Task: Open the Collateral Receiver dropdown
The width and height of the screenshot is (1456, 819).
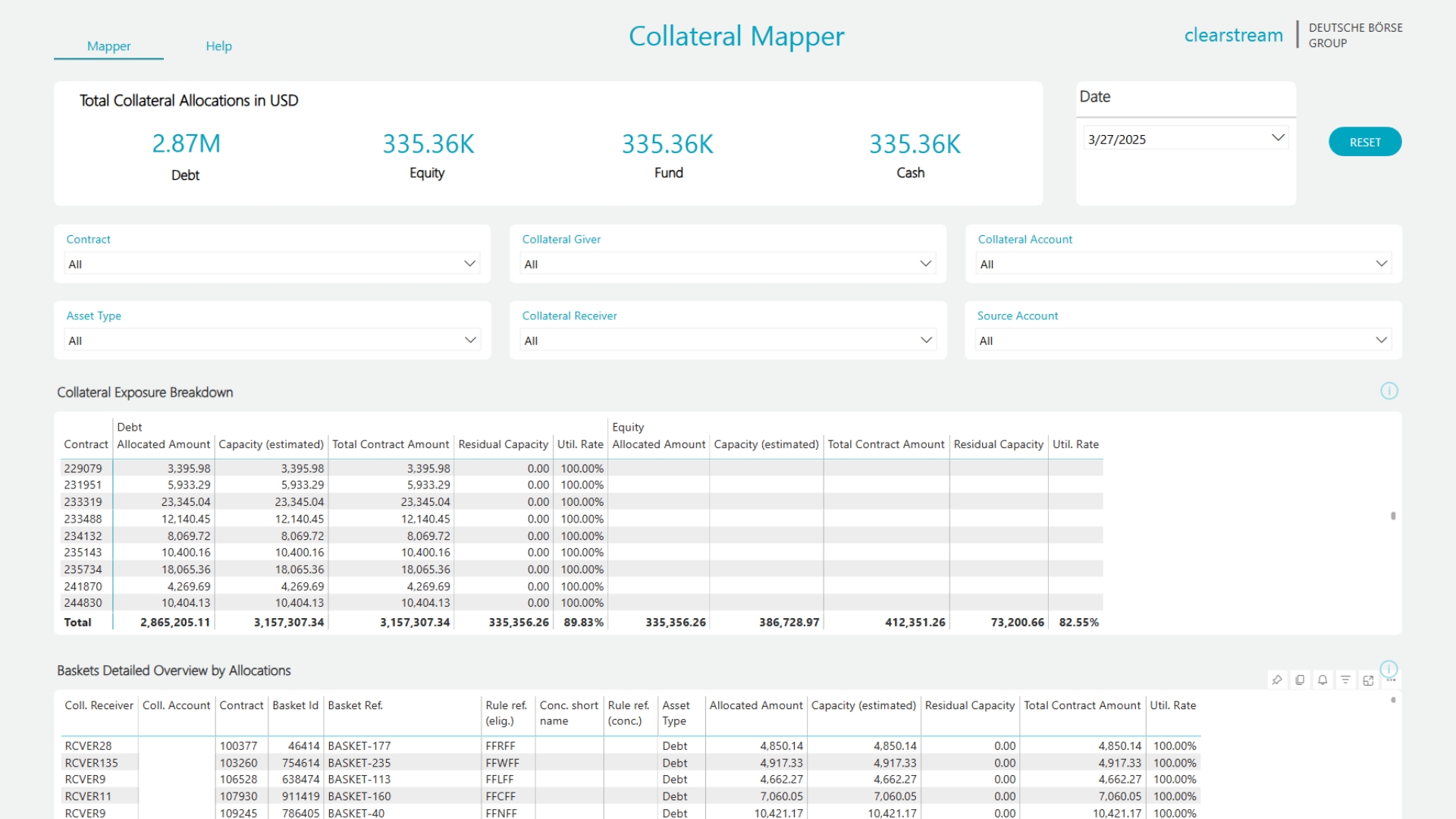Action: coord(925,340)
